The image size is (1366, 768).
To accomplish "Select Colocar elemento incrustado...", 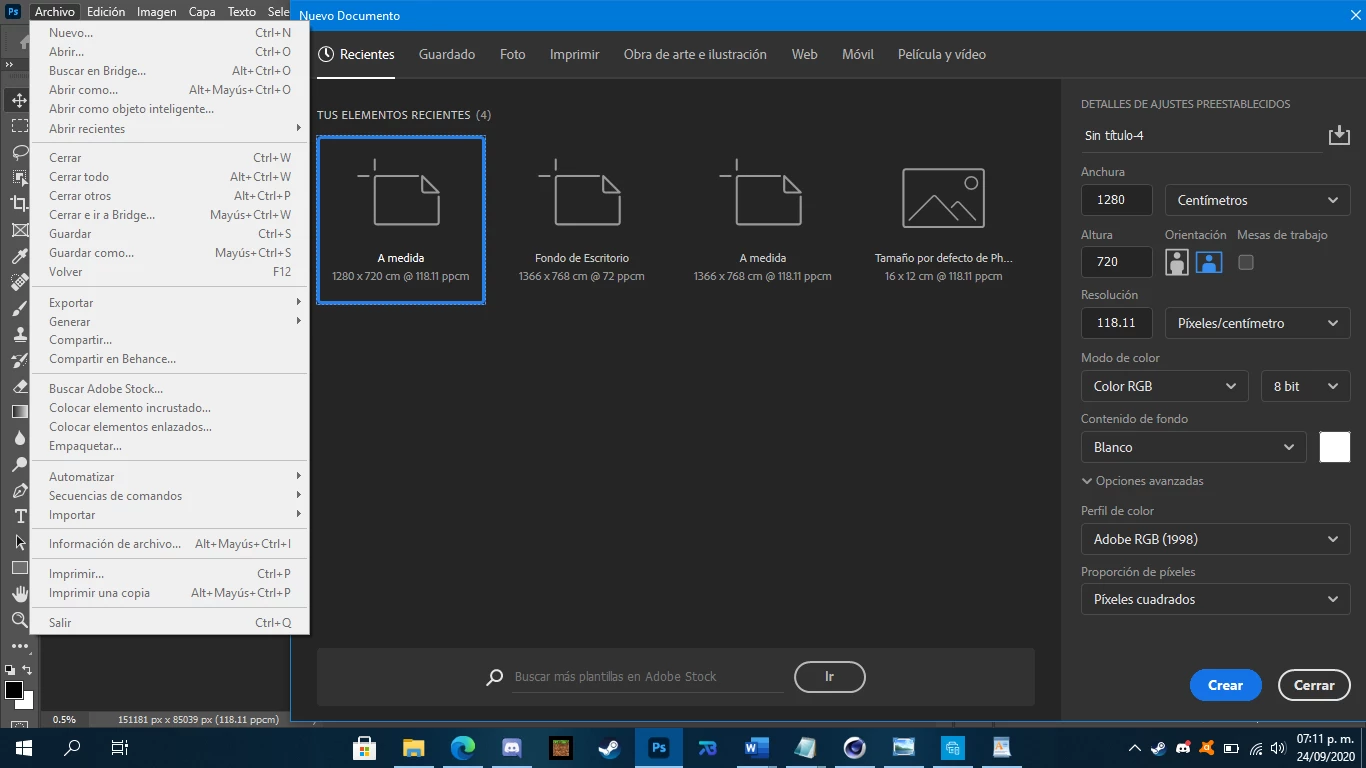I will click(x=170, y=408).
